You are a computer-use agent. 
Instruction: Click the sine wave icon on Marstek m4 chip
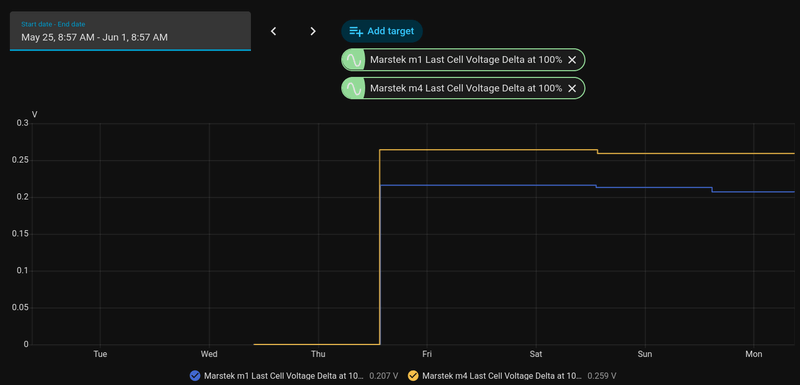[x=354, y=88]
